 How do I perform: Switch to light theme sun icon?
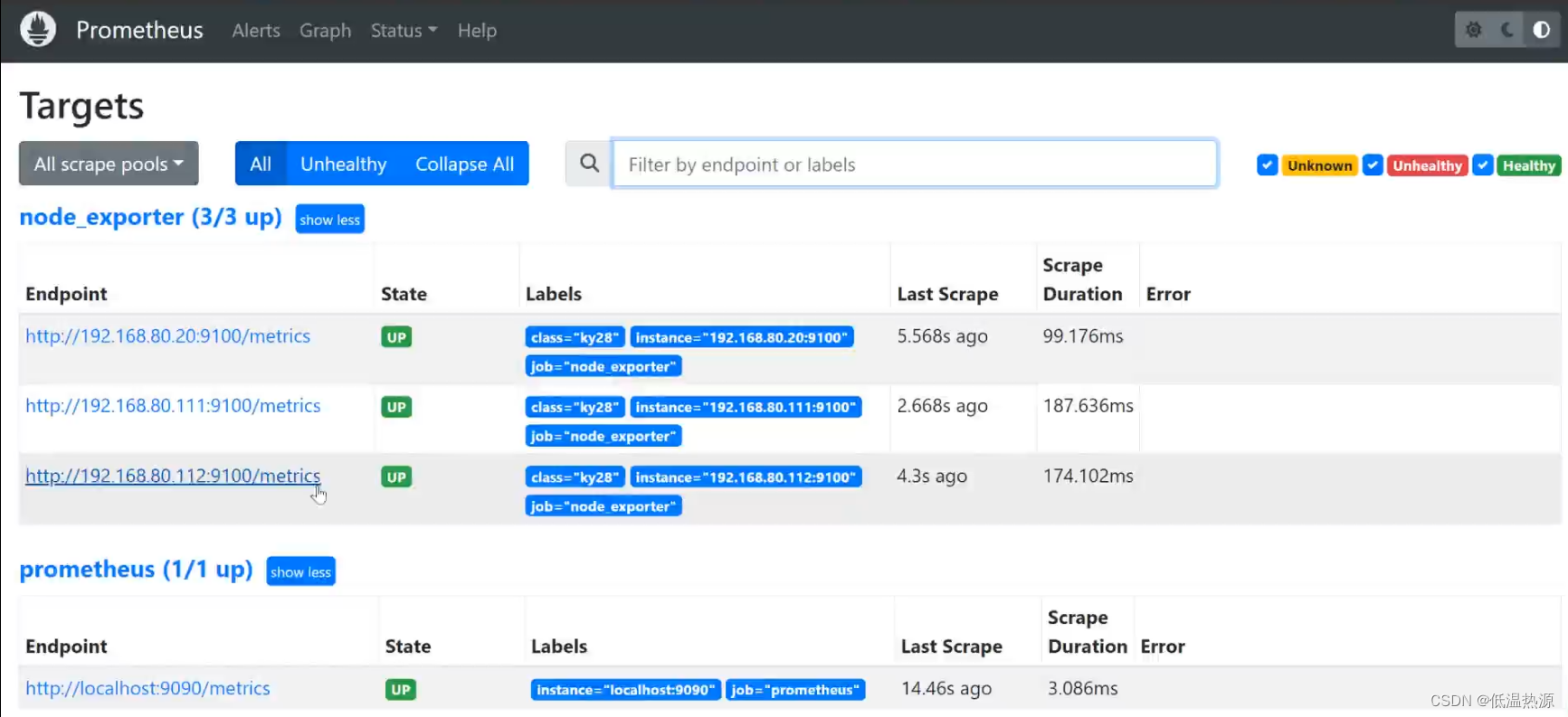click(x=1474, y=30)
